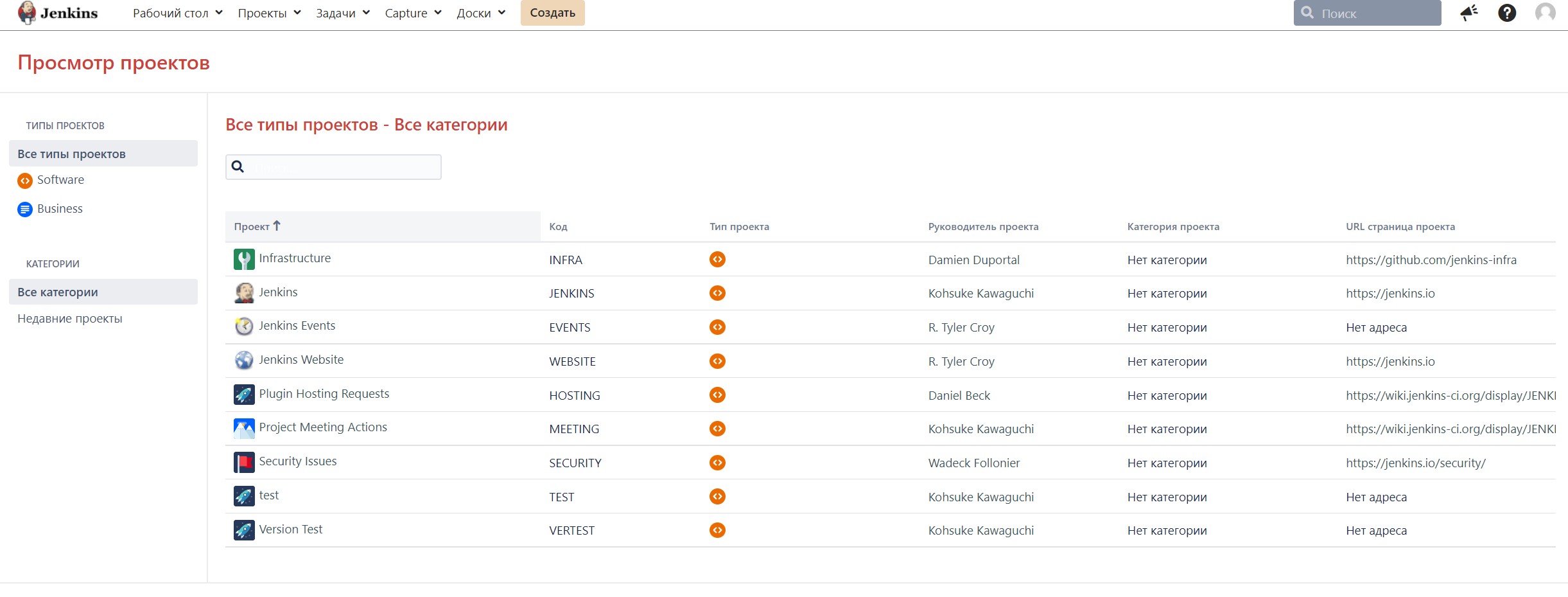This screenshot has width=1568, height=597.
Task: Click software type icon in VERTEST row
Action: click(x=717, y=530)
